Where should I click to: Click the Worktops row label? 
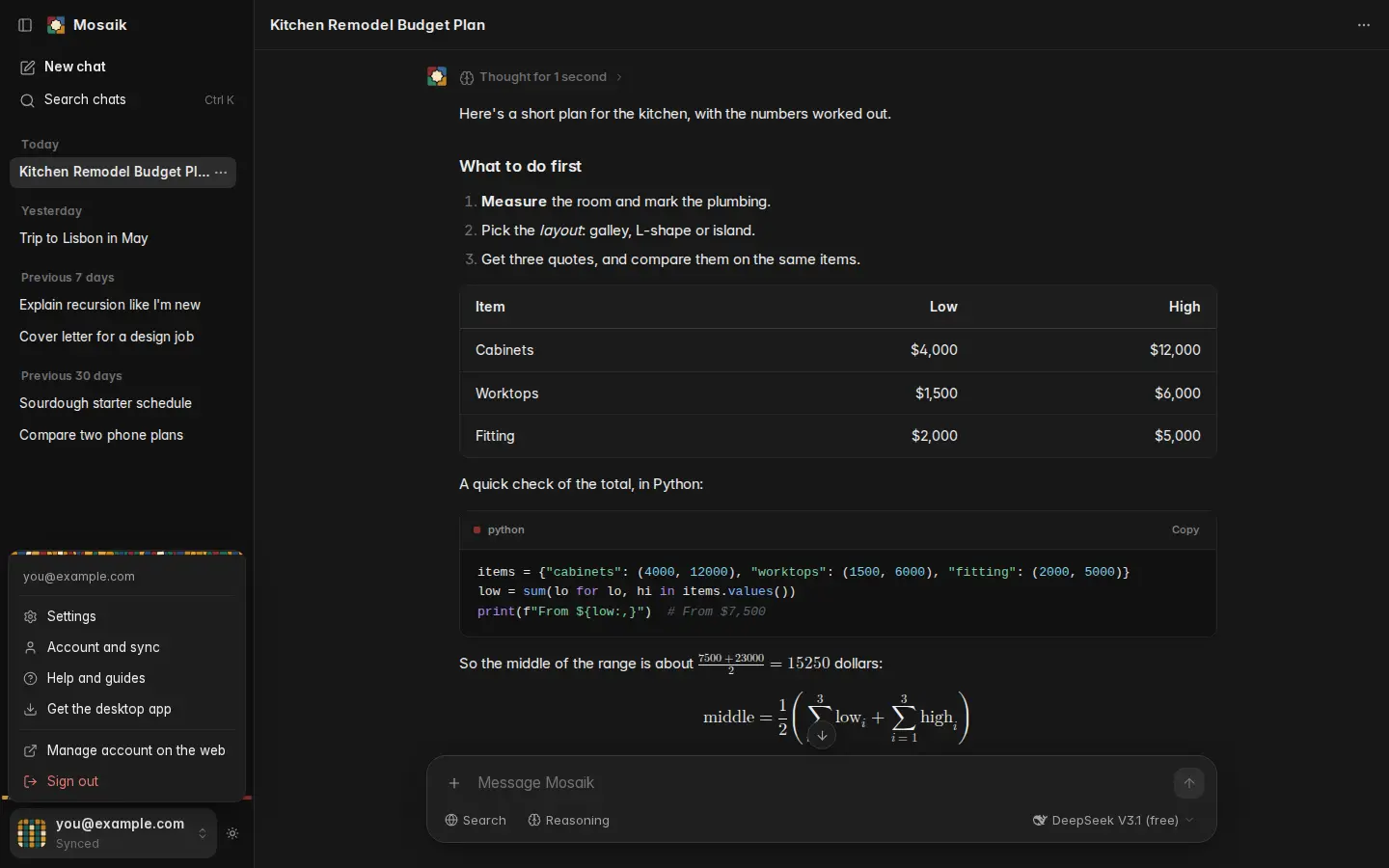point(507,393)
